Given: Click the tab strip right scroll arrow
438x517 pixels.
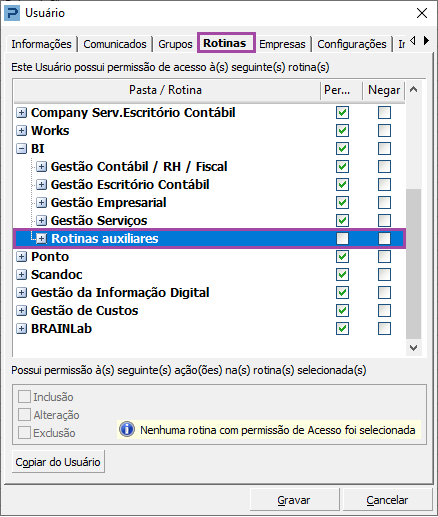Looking at the screenshot, I should pyautogui.click(x=426, y=41).
